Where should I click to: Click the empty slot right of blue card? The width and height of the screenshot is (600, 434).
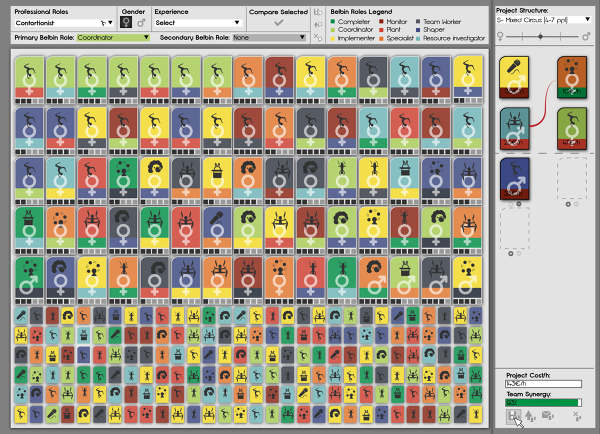(572, 179)
